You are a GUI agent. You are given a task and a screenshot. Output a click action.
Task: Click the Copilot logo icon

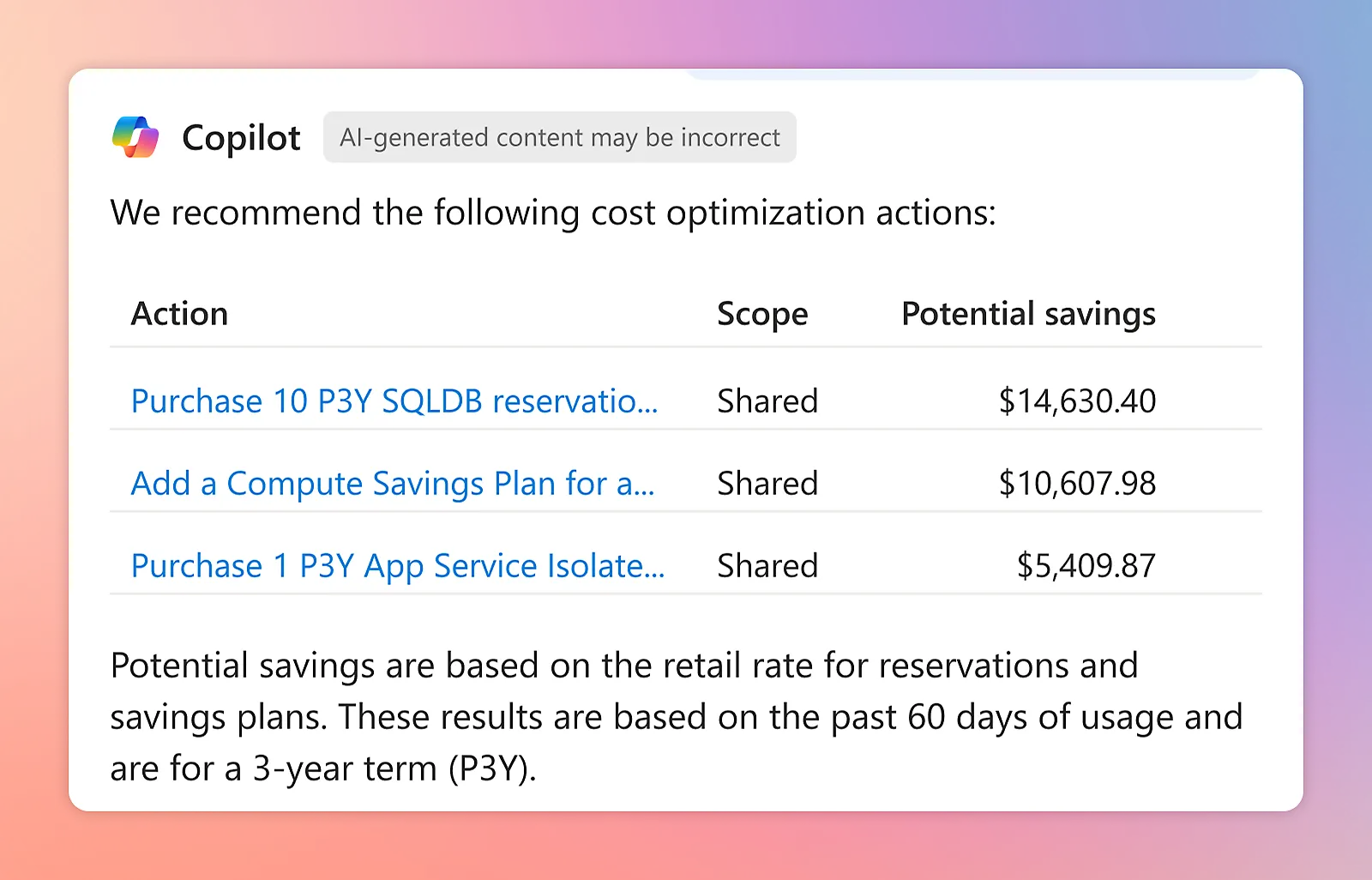135,137
